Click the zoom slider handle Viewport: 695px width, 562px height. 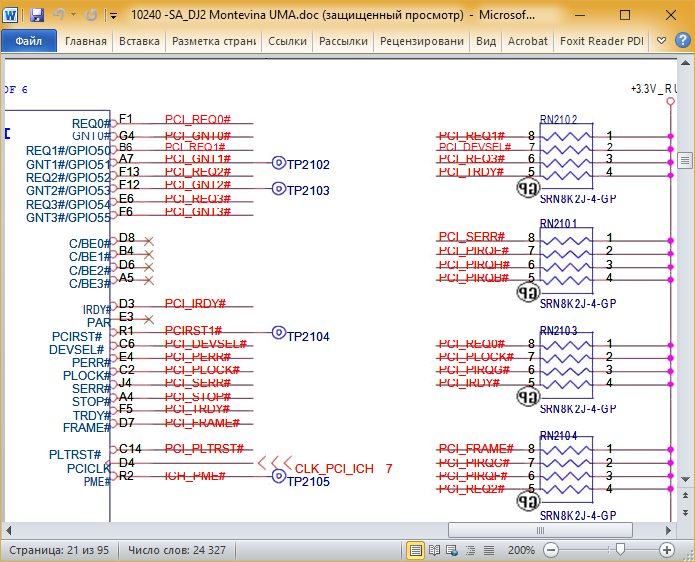click(621, 550)
